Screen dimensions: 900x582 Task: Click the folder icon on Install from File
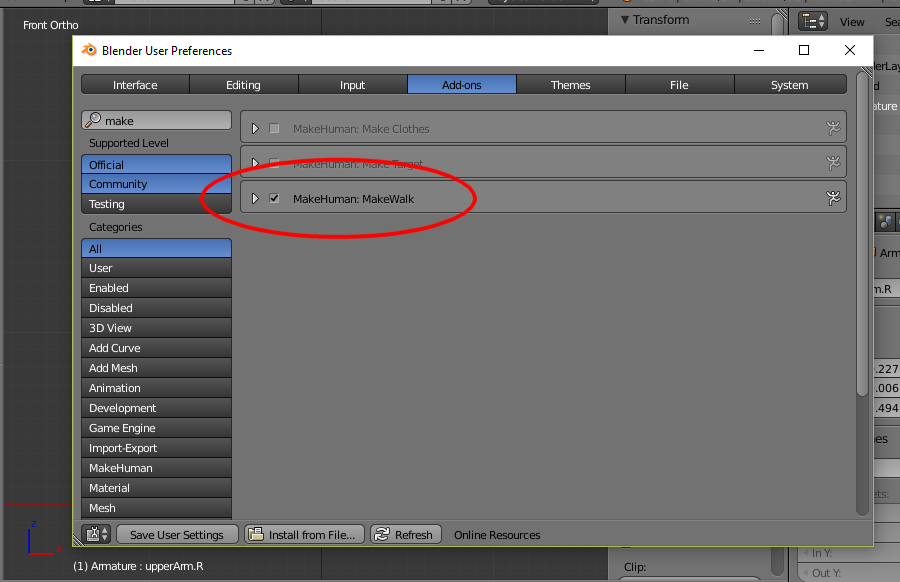[256, 534]
